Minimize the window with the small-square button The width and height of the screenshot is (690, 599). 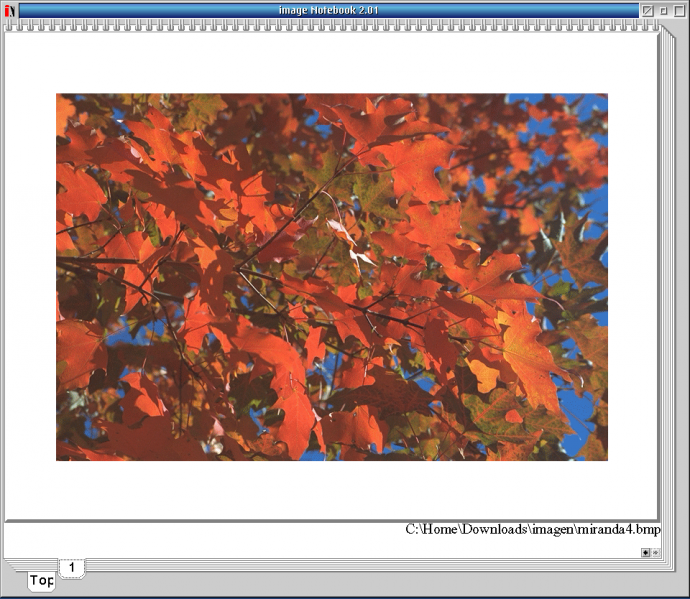(664, 11)
